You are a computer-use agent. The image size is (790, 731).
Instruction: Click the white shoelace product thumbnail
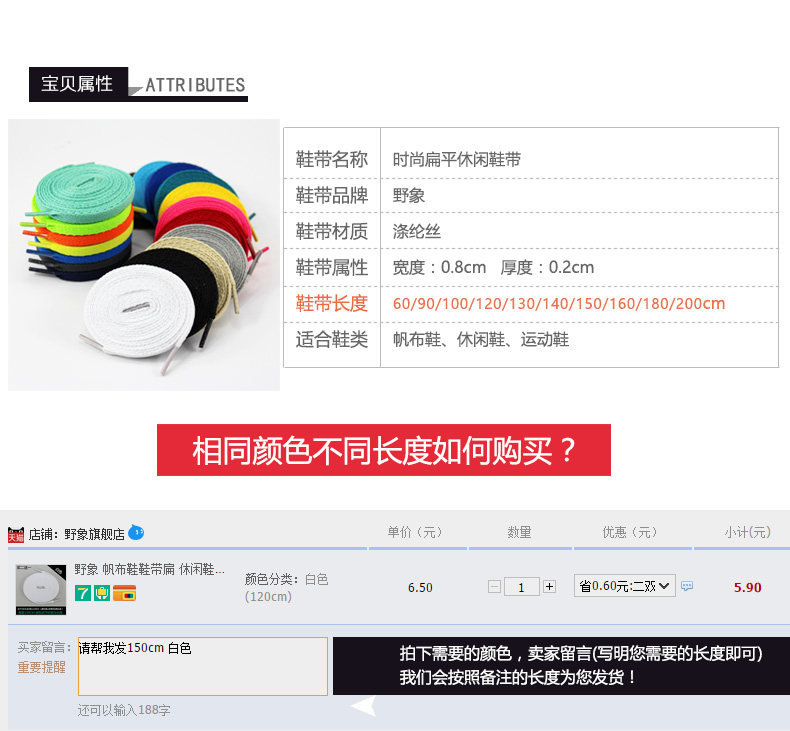41,589
